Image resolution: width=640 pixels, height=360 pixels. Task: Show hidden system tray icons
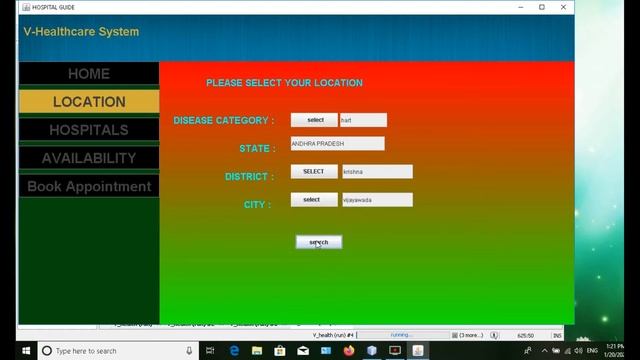coord(544,351)
